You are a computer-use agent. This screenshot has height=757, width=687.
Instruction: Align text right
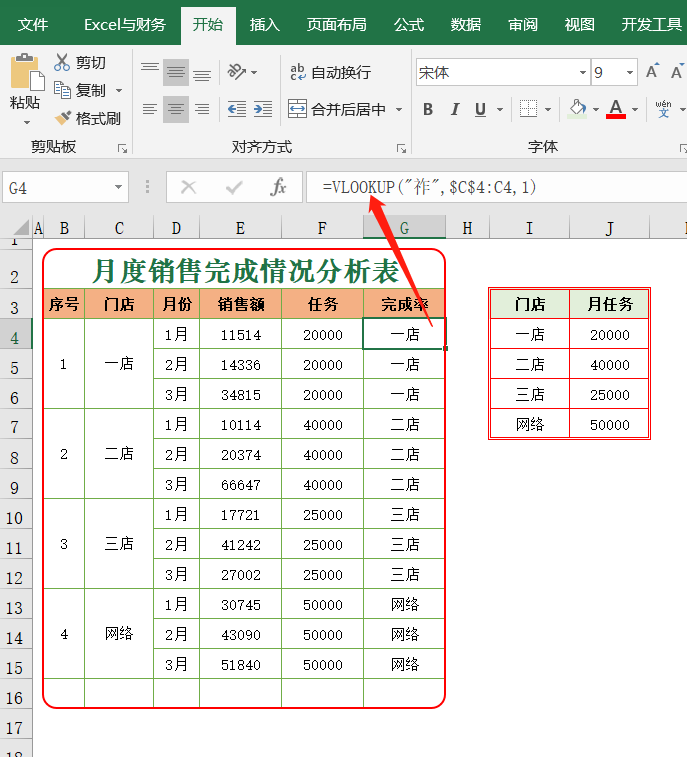[x=202, y=110]
